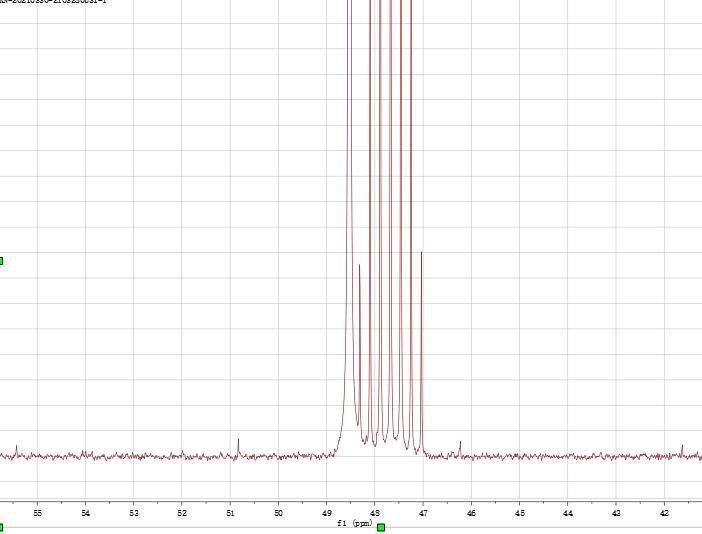702x534 pixels.
Task: Click the green handle at bottom-left corner
Action: click(1, 528)
